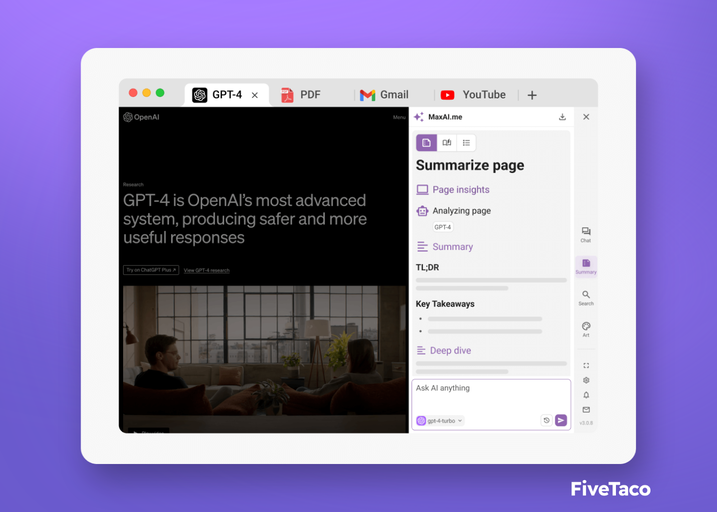Select the summarize page document icon
This screenshot has height=512, width=717.
[x=426, y=143]
